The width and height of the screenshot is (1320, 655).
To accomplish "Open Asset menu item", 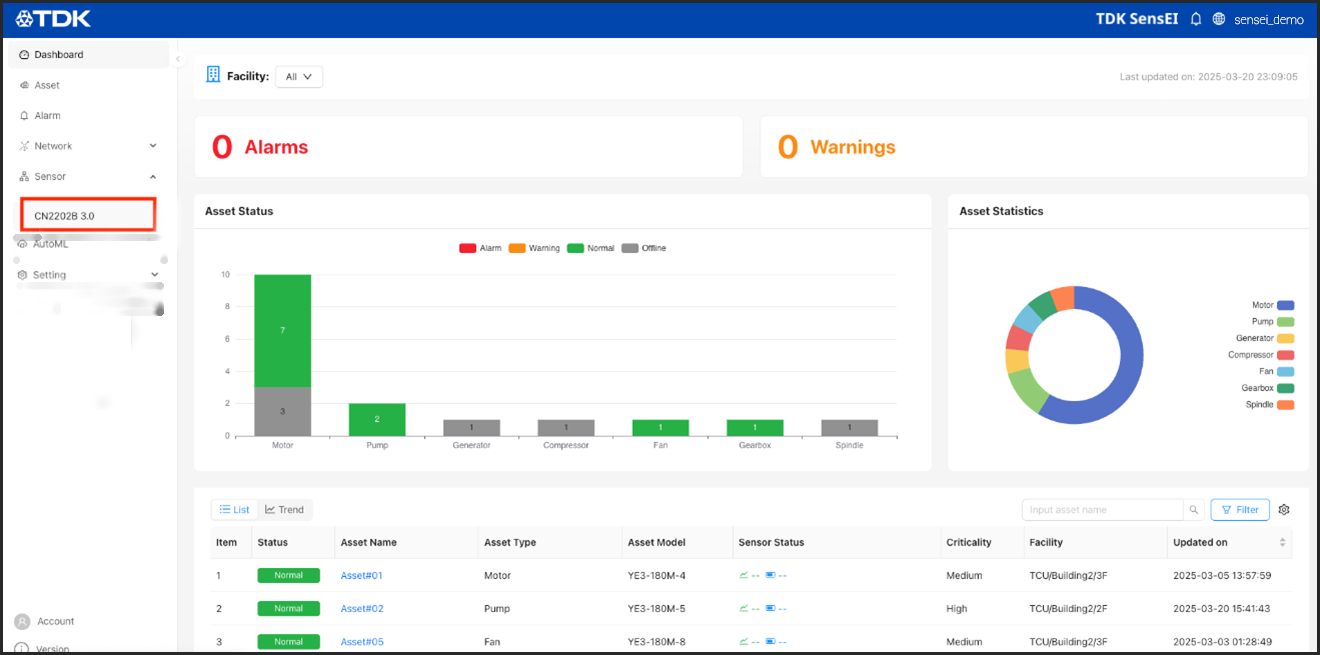I will tap(89, 85).
